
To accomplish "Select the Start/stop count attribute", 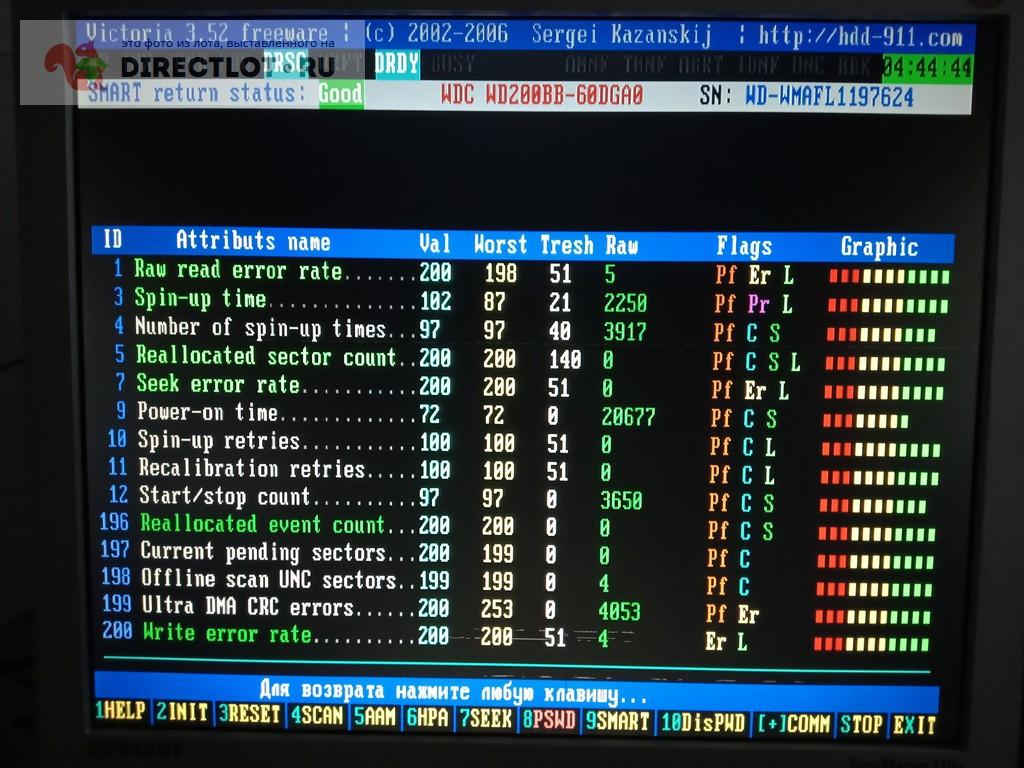I will point(225,496).
